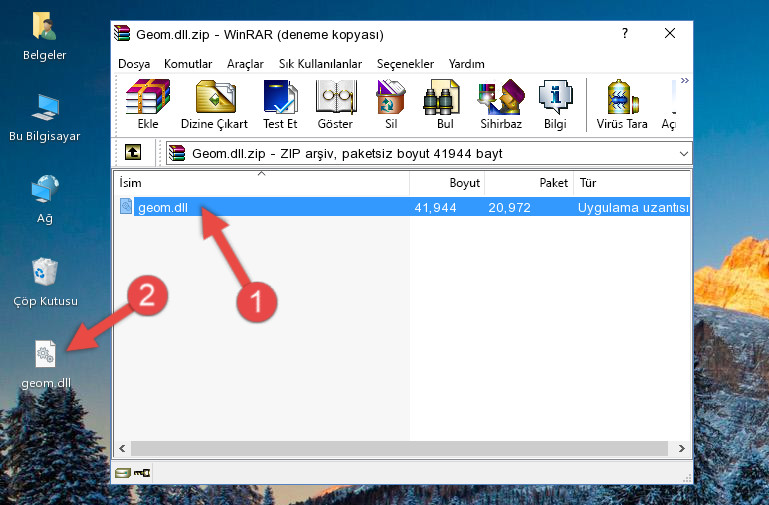Open the Dosya menu
This screenshot has width=769, height=505.
point(134,64)
